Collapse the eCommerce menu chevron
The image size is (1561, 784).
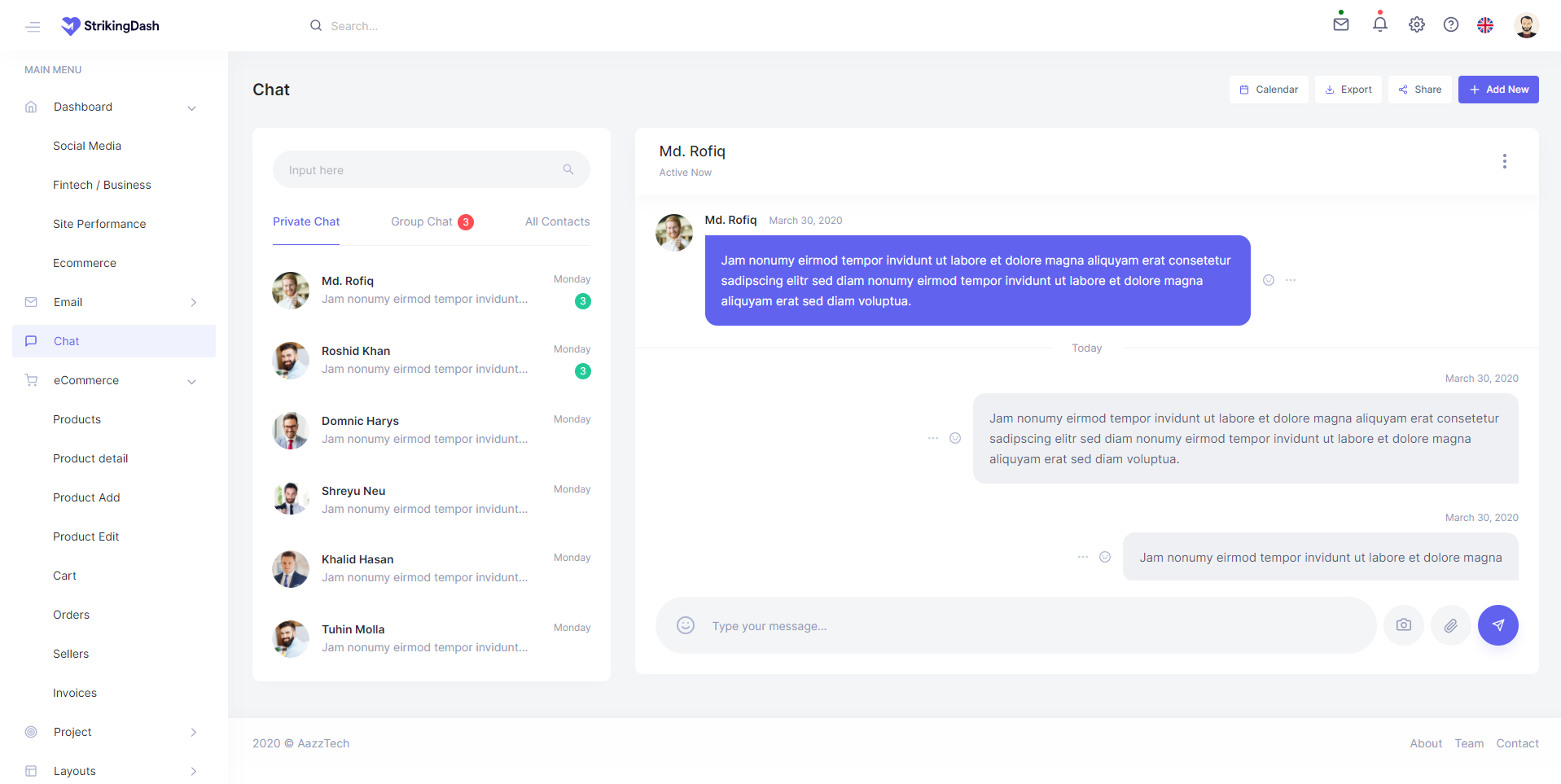tap(192, 381)
